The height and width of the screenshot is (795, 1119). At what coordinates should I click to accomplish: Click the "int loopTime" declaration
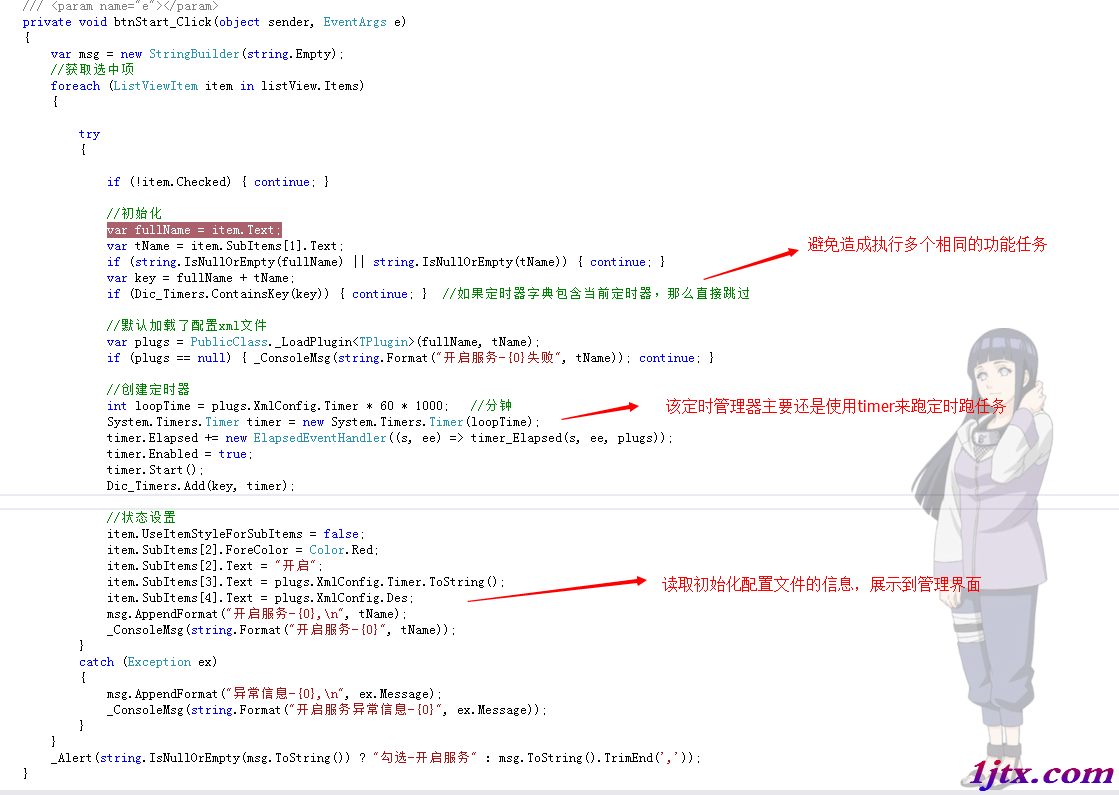click(278, 406)
